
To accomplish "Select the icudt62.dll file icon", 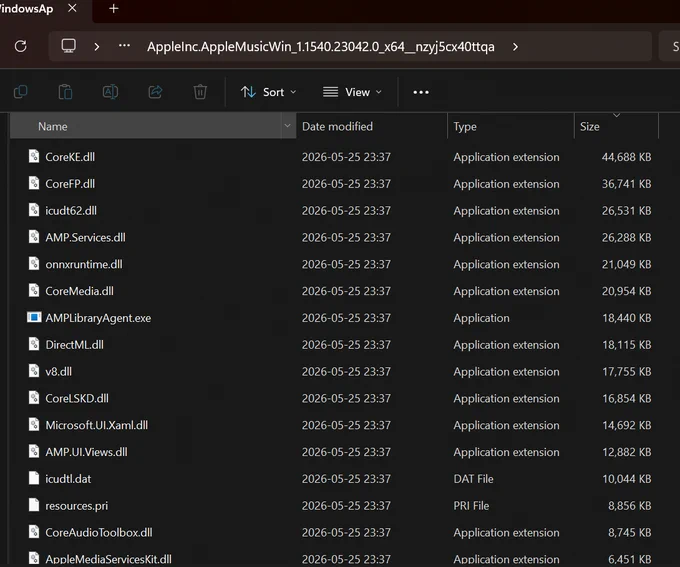I will pos(34,210).
